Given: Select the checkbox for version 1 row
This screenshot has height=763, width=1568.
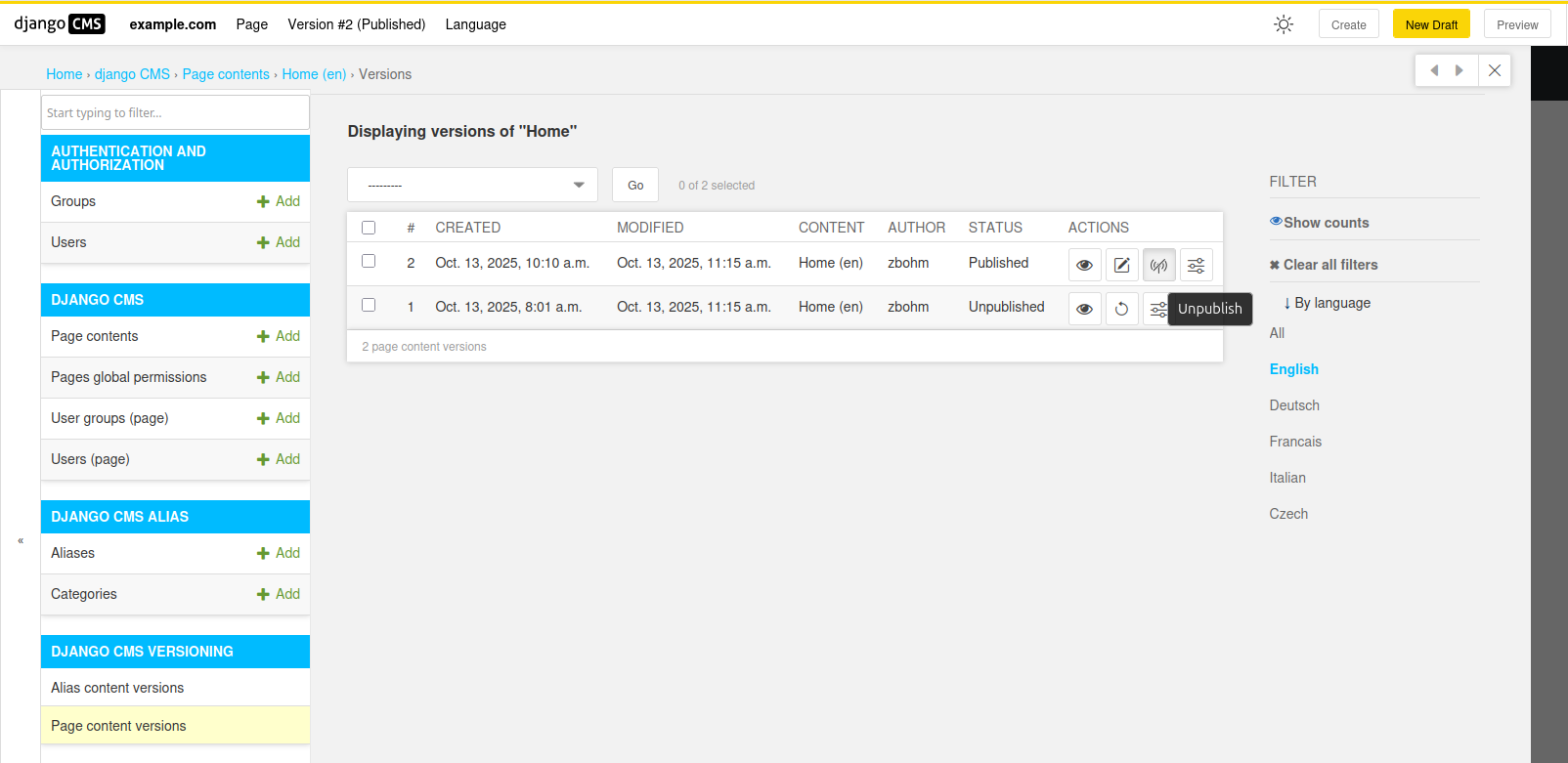Looking at the screenshot, I should coord(369,305).
